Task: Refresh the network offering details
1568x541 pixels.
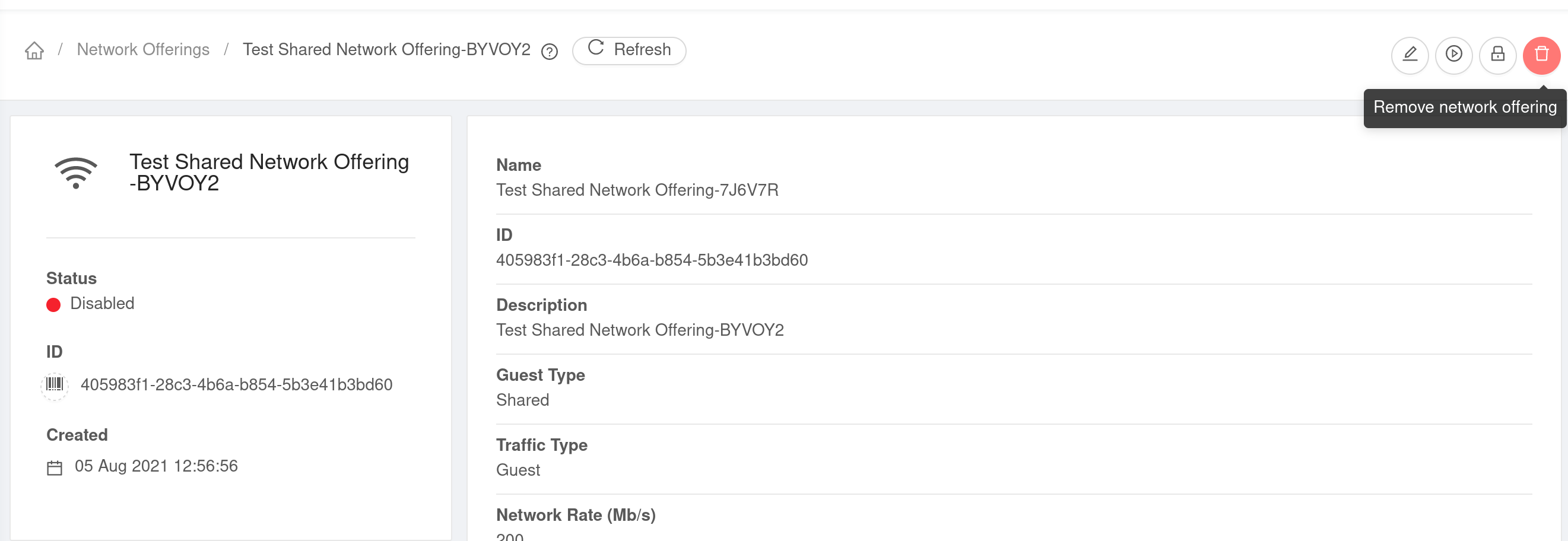Action: point(629,50)
